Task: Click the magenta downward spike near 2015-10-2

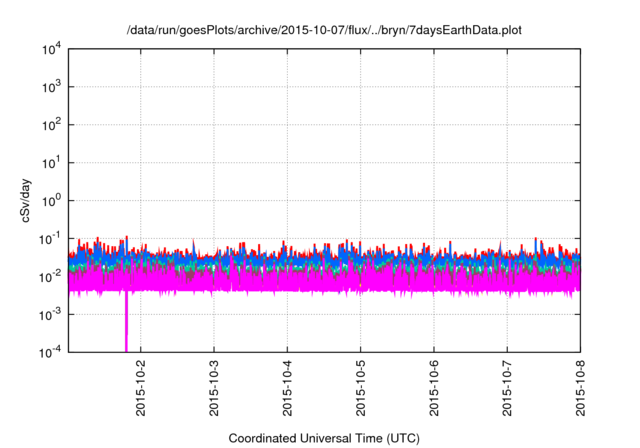Action: 126,322
